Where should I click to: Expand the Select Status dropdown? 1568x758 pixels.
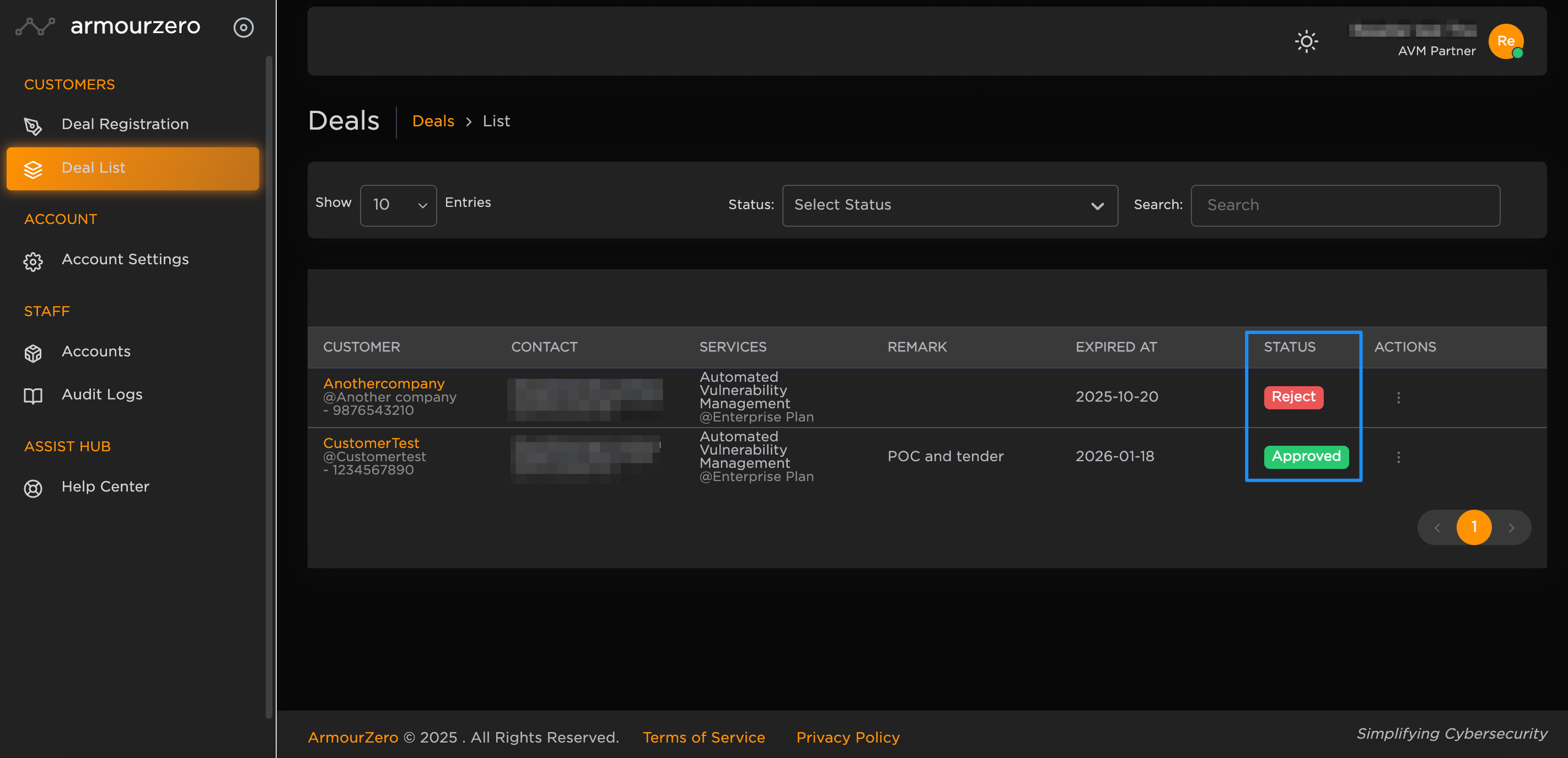(949, 205)
